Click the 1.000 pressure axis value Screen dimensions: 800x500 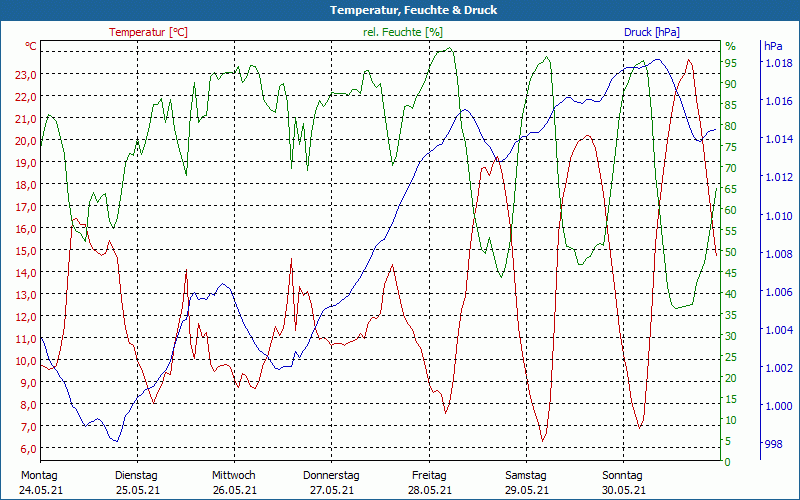(x=779, y=406)
